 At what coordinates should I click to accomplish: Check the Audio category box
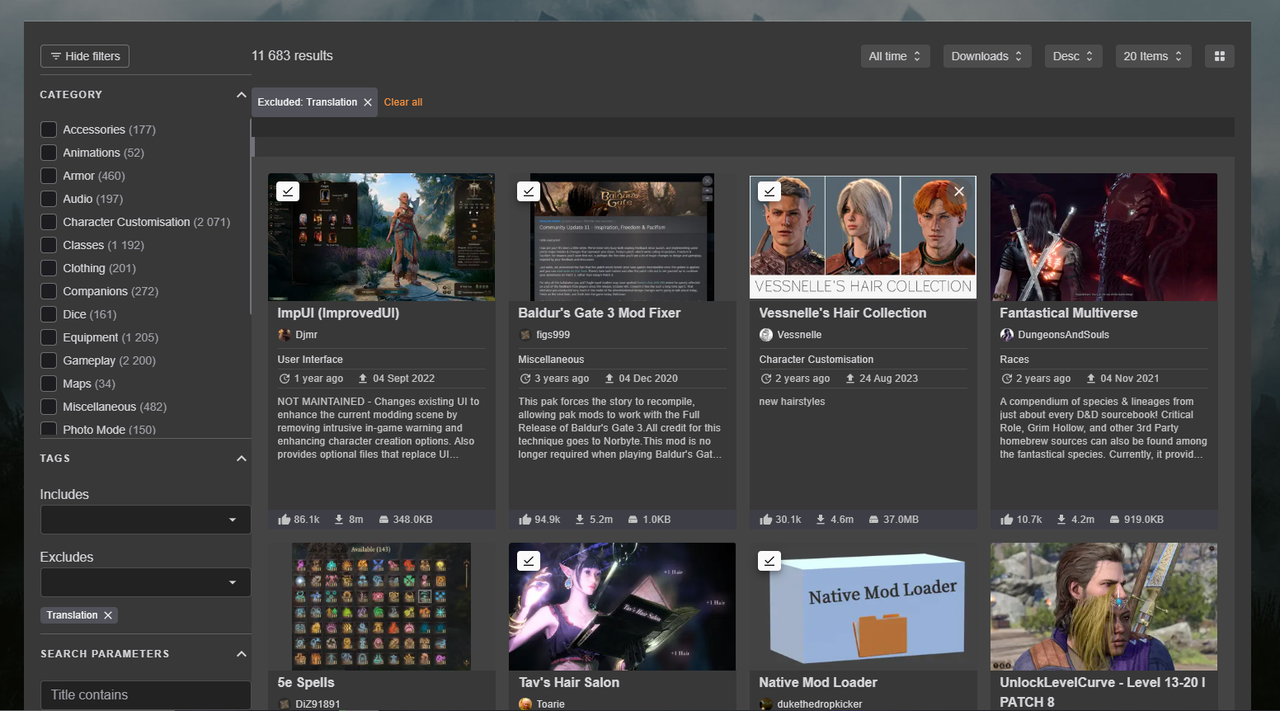pyautogui.click(x=48, y=198)
